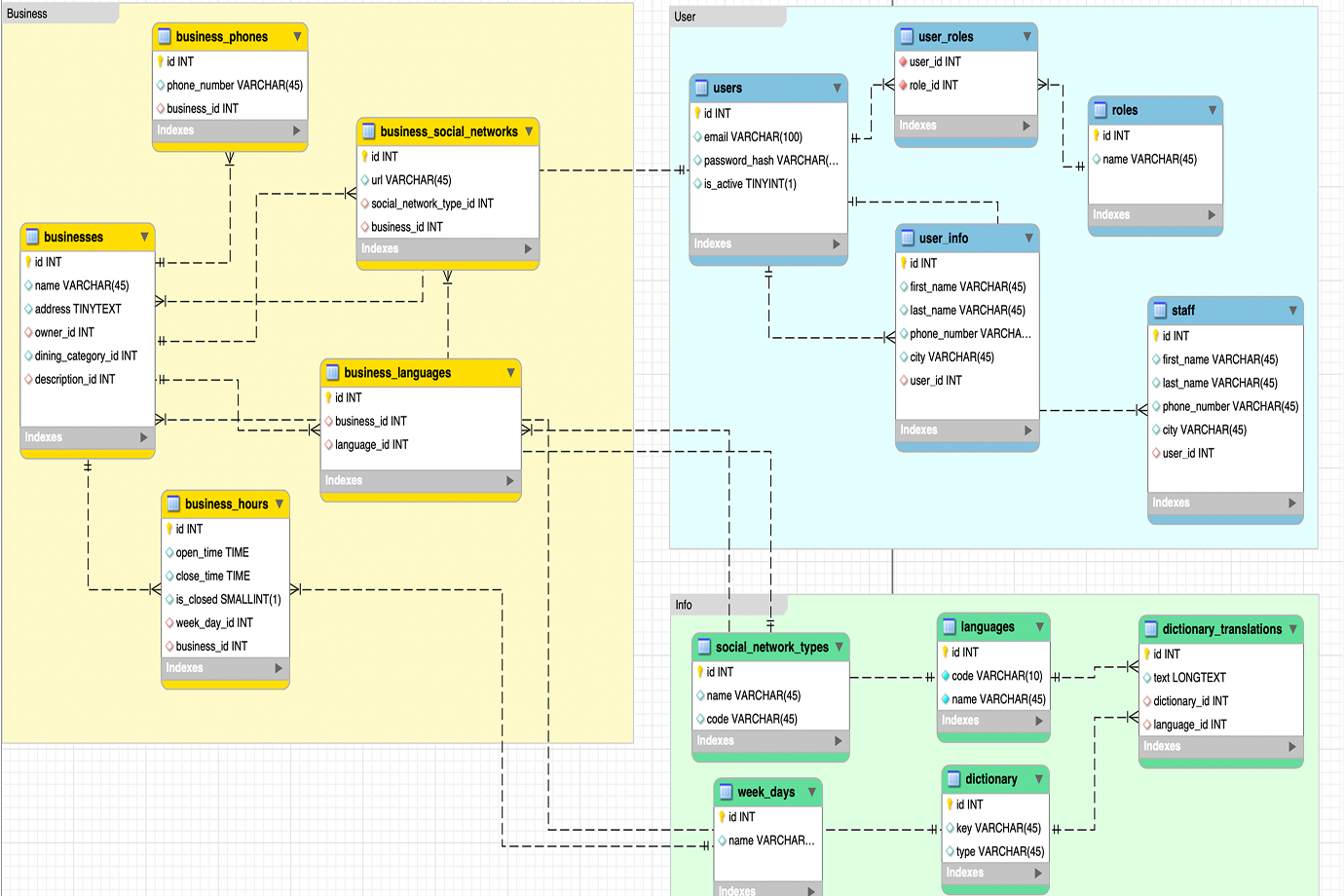1344x896 pixels.
Task: Collapse the businesses table
Action: [144, 237]
